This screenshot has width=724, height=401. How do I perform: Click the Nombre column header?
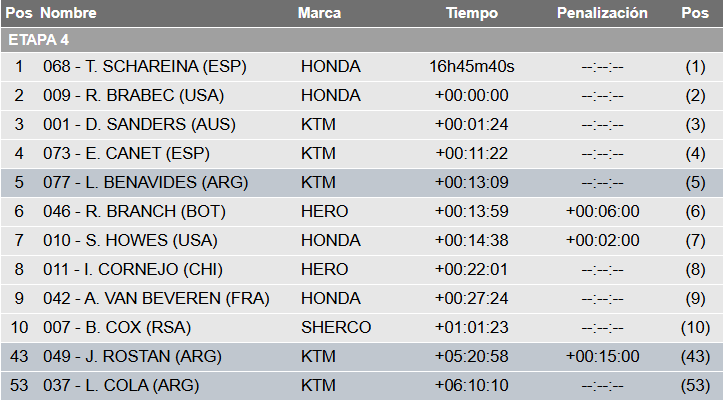tap(69, 13)
